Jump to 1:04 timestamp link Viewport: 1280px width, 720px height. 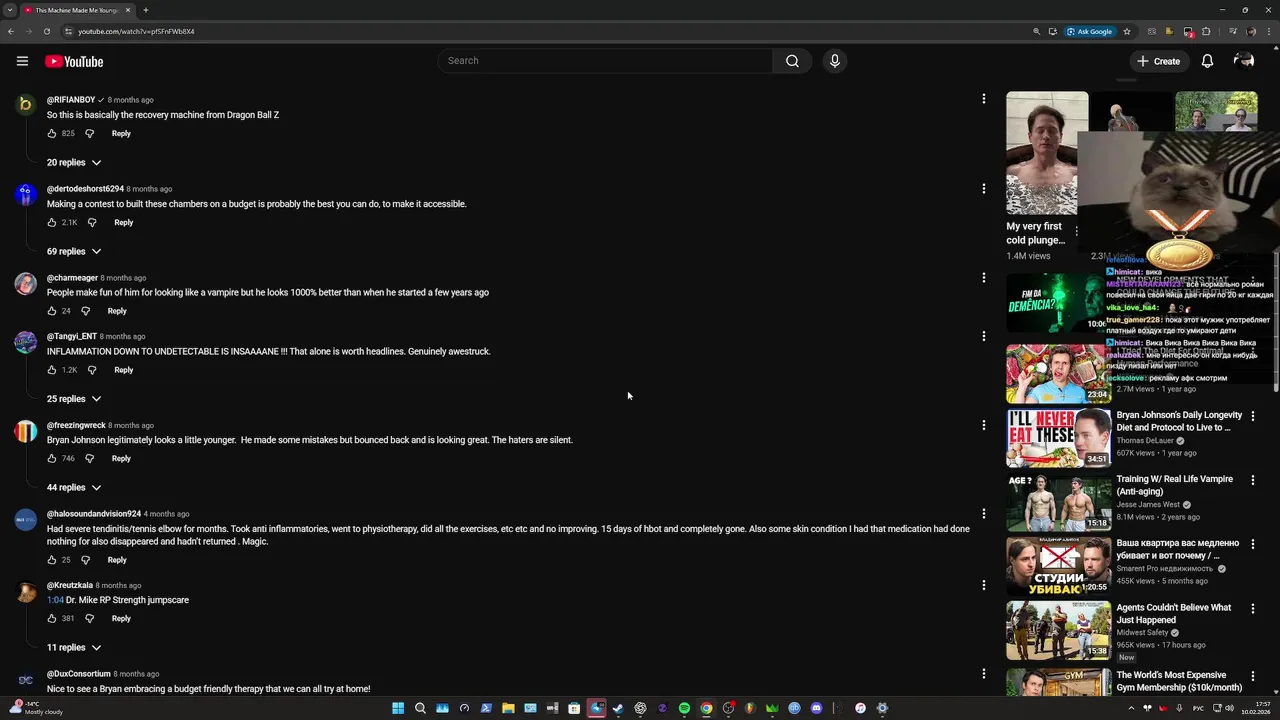click(55, 600)
